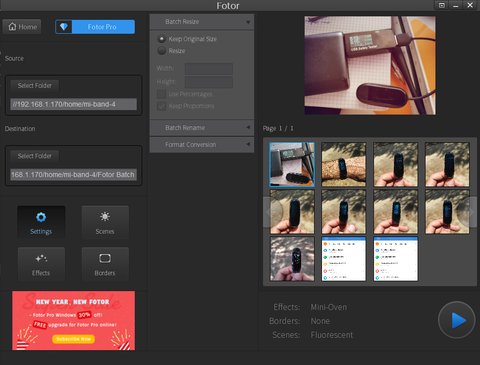
Task: Select the third thumbnail in the second row
Action: (x=395, y=212)
